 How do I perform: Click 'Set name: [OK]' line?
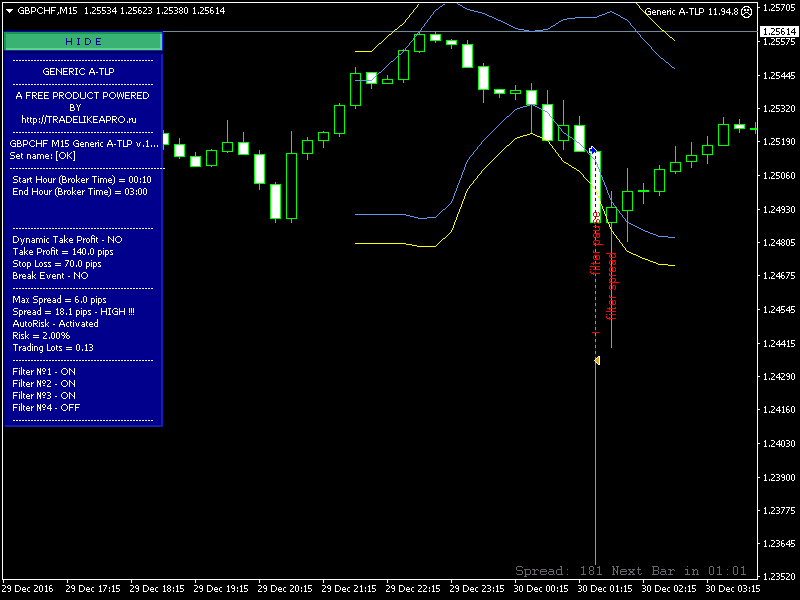point(42,156)
